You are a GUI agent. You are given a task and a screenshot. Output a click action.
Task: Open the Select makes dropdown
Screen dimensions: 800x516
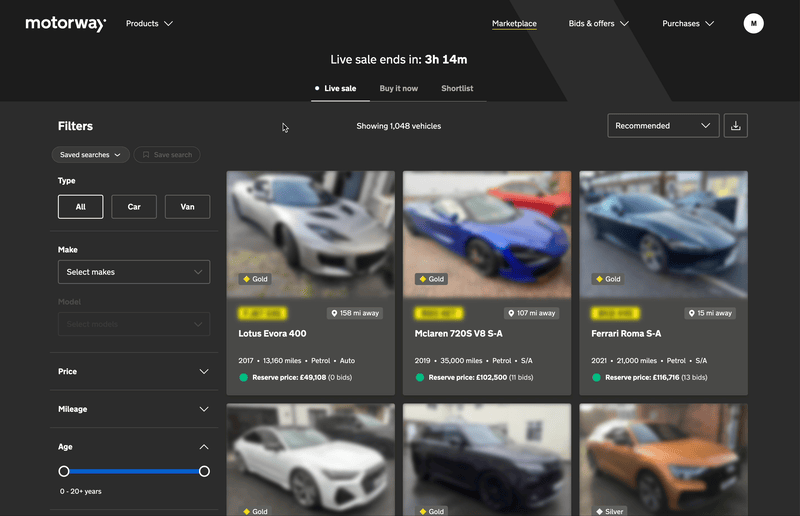134,272
